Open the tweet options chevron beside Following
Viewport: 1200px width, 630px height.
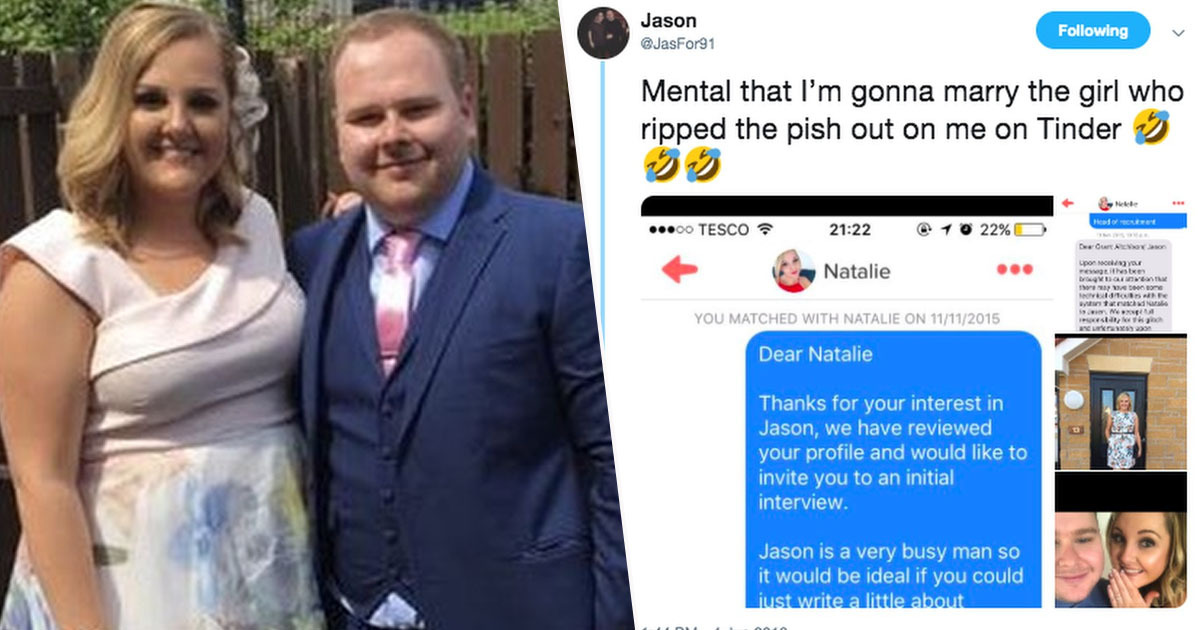pyautogui.click(x=1178, y=32)
